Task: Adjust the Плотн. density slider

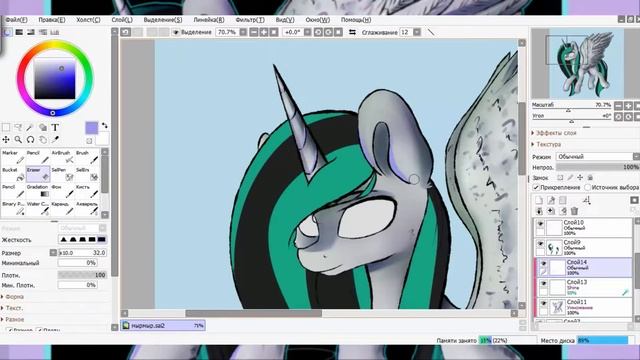Action: pos(82,275)
